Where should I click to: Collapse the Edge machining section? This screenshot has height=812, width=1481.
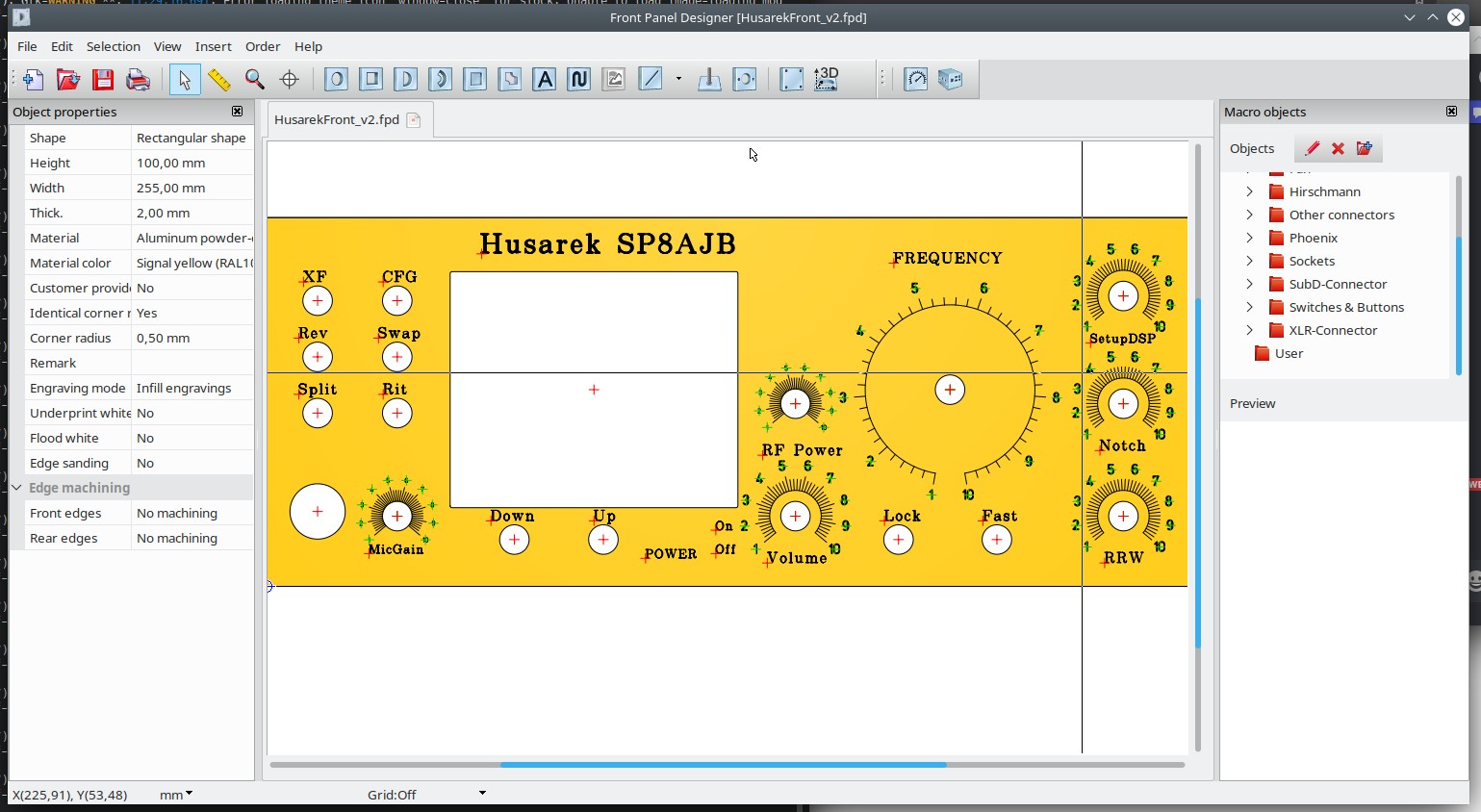point(16,488)
